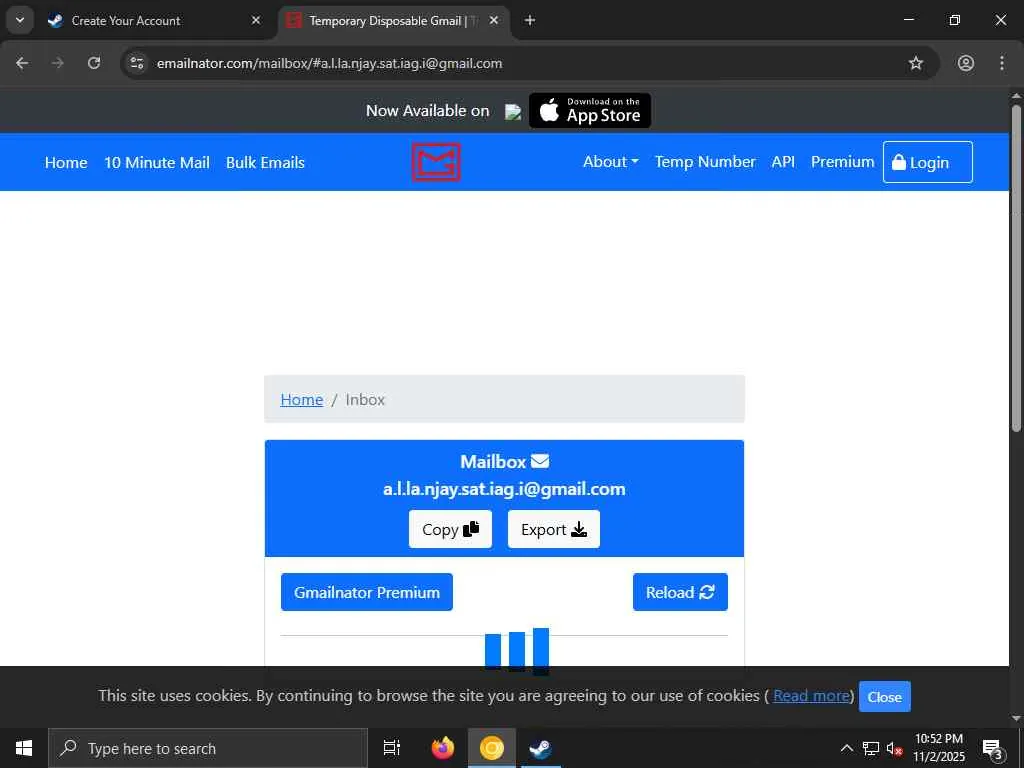Open the Temp Number nav link

click(x=705, y=162)
